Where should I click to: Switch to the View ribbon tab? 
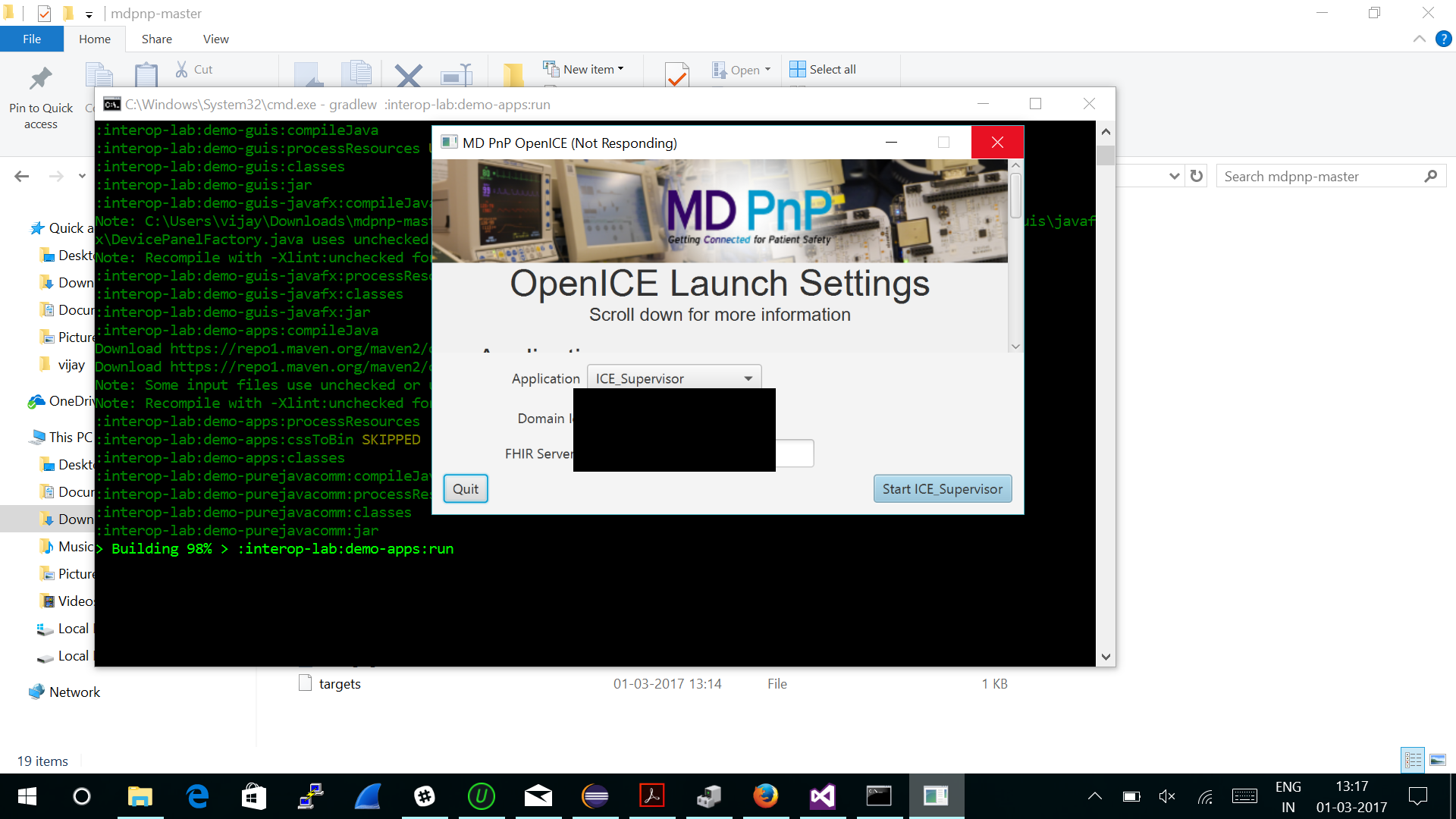coord(216,39)
